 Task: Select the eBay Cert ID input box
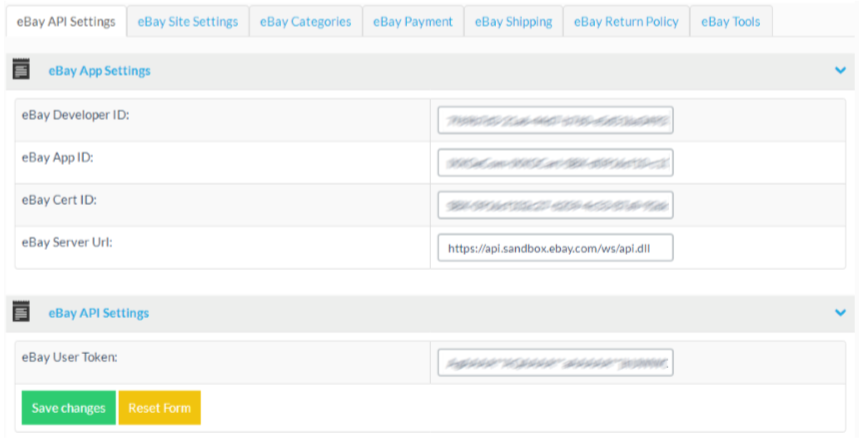point(555,205)
